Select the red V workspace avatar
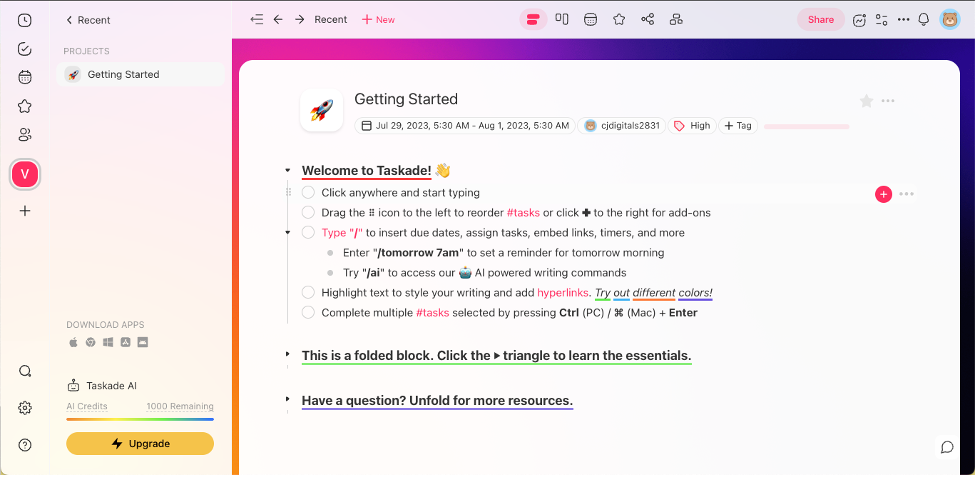 coord(25,174)
